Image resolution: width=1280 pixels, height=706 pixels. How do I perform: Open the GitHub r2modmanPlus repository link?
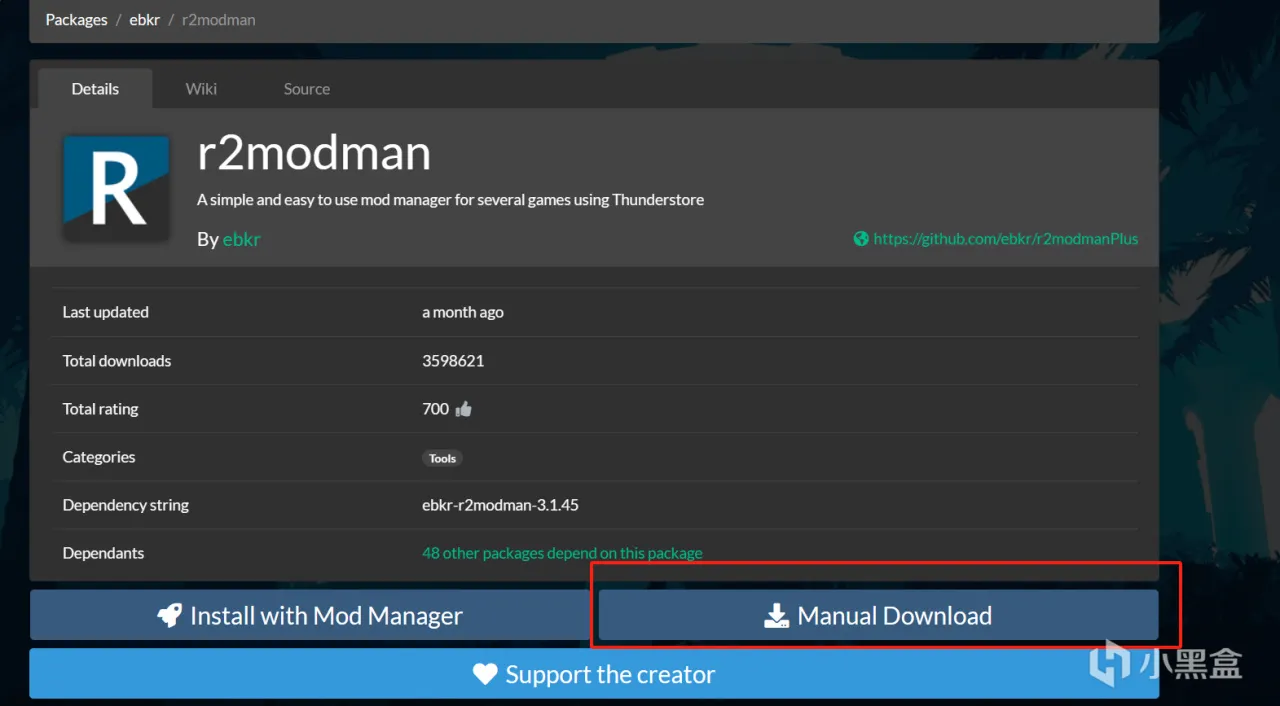[x=1005, y=239]
